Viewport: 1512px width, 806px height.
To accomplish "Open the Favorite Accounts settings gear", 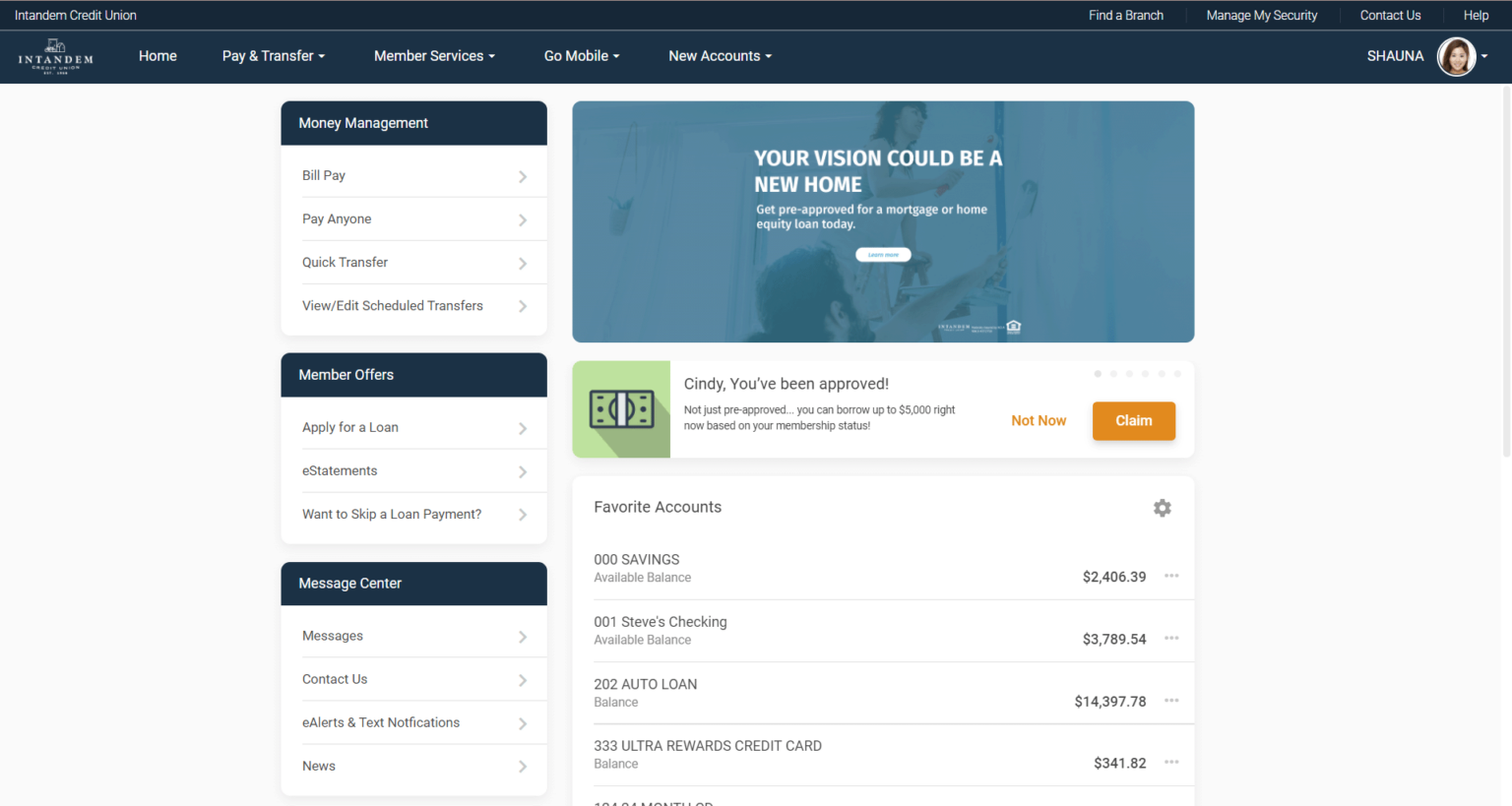I will tap(1162, 508).
